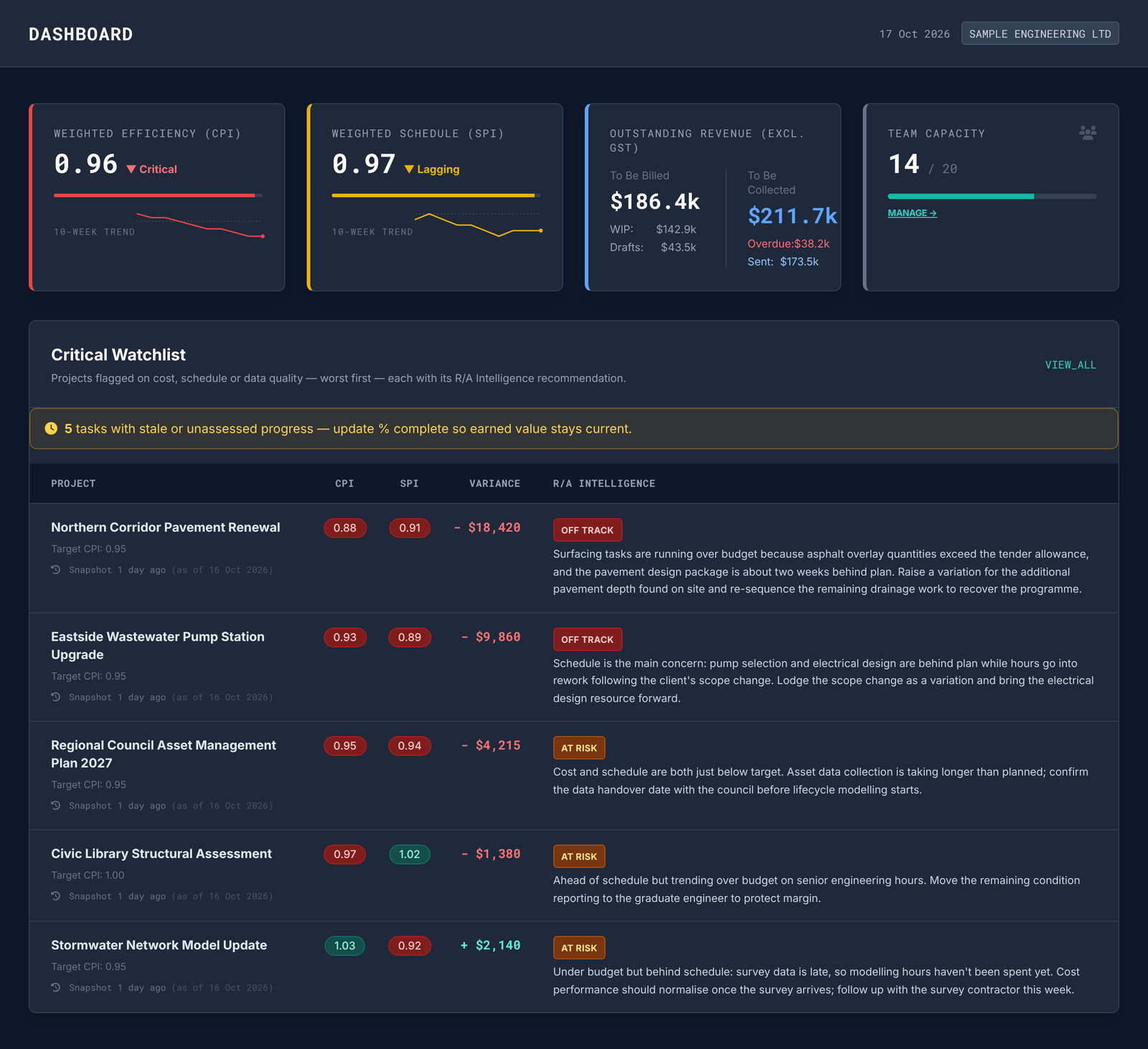This screenshot has width=1148, height=1049.
Task: Click snapshot history icon for Regional Council Asset Management
Action: click(x=56, y=806)
